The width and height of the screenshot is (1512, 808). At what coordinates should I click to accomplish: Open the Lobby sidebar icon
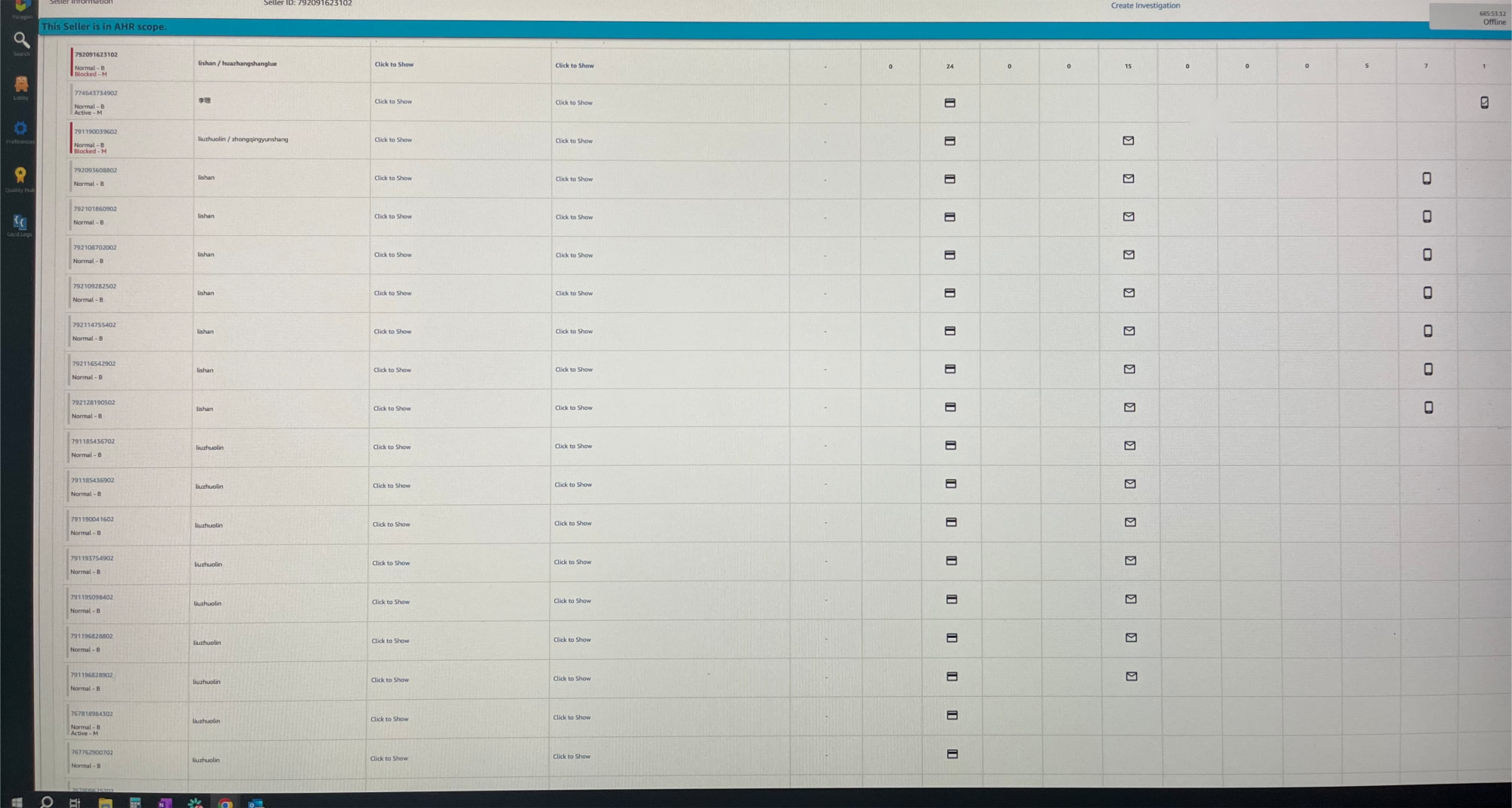[x=21, y=85]
